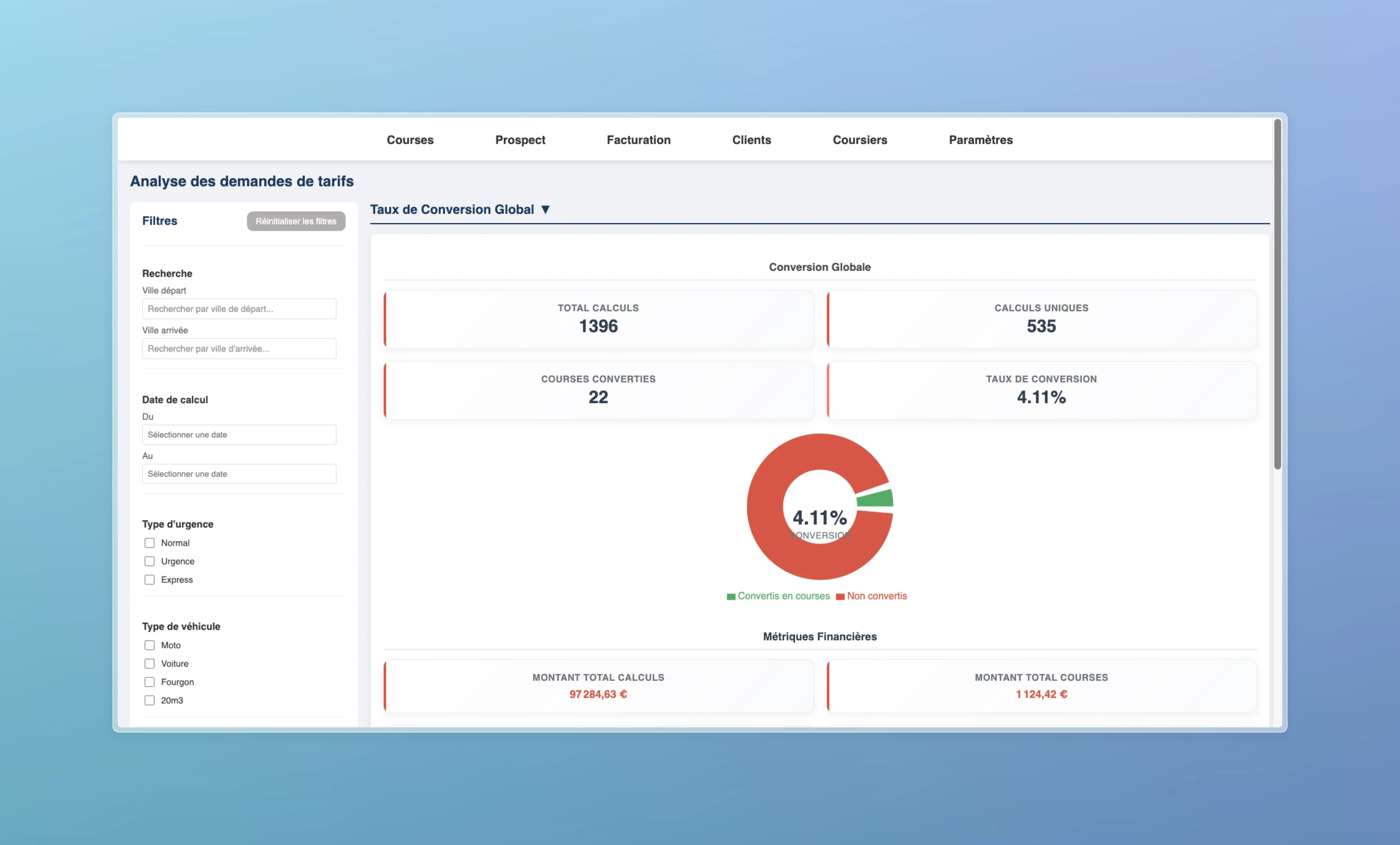The image size is (1400, 845).
Task: Go to the Facturation section
Action: 638,140
